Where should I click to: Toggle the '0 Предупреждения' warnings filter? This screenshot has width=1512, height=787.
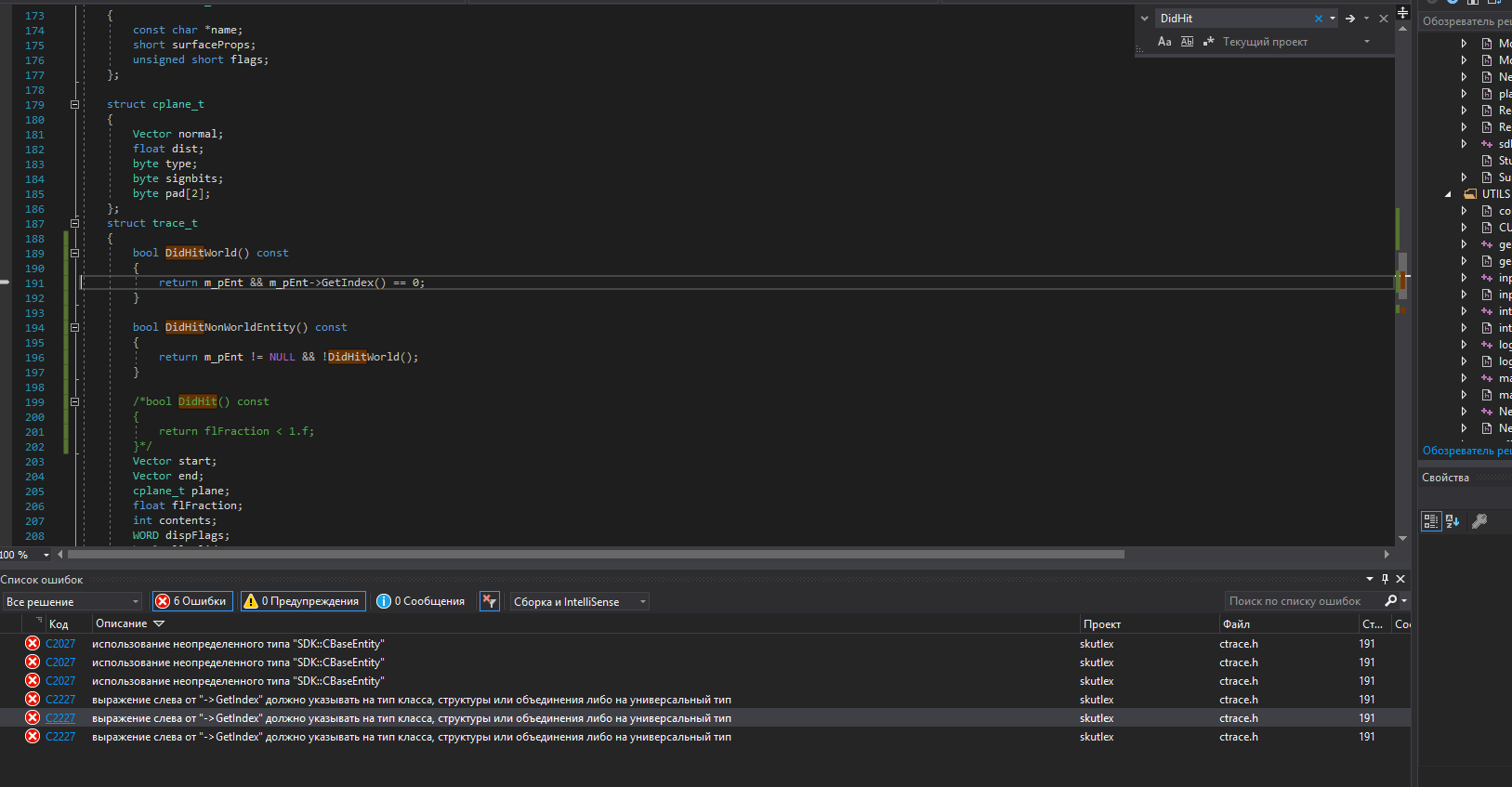[x=303, y=601]
